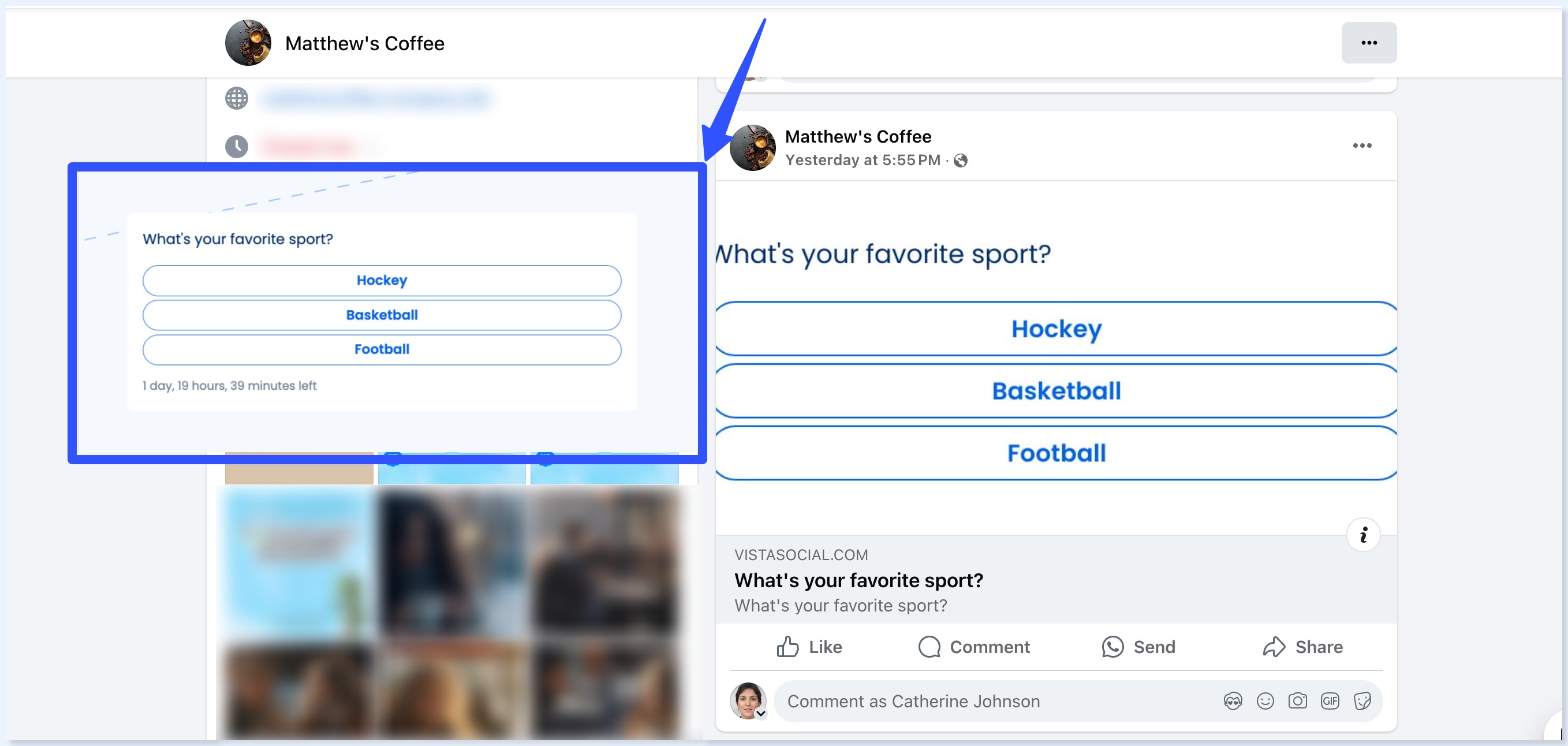
Task: Like the Matthew's Coffee post
Action: (809, 647)
